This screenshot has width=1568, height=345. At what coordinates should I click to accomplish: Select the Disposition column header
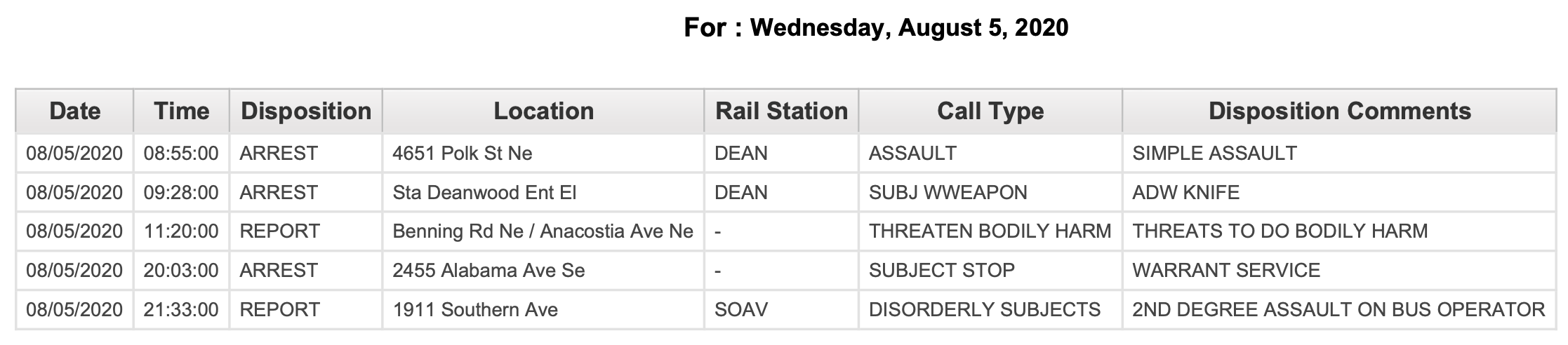tap(306, 111)
